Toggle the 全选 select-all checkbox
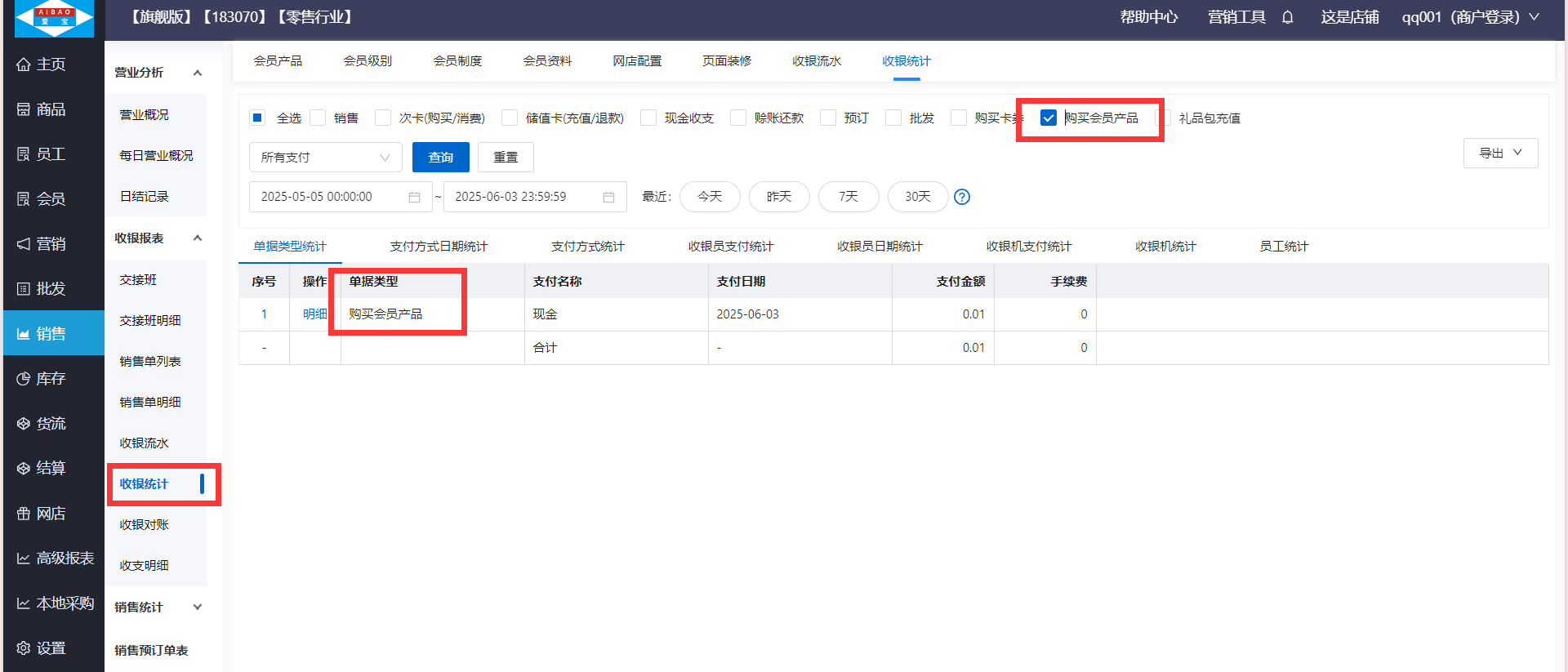This screenshot has width=1568, height=672. pyautogui.click(x=257, y=118)
